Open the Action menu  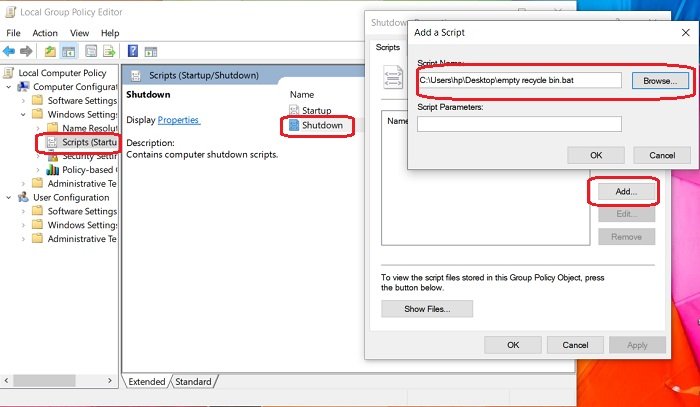tap(45, 33)
